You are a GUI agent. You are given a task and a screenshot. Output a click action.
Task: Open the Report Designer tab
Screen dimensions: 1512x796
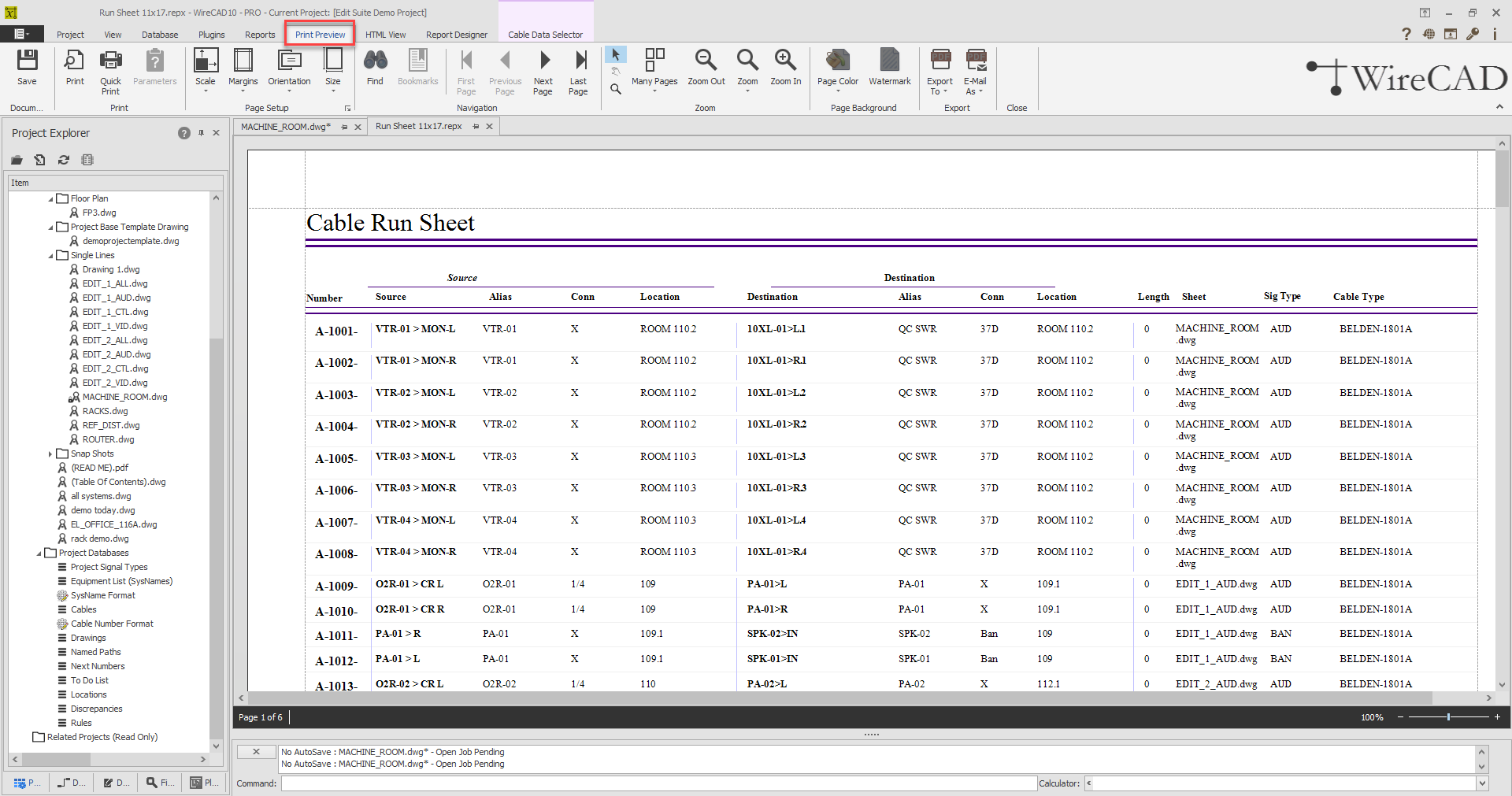[x=457, y=35]
